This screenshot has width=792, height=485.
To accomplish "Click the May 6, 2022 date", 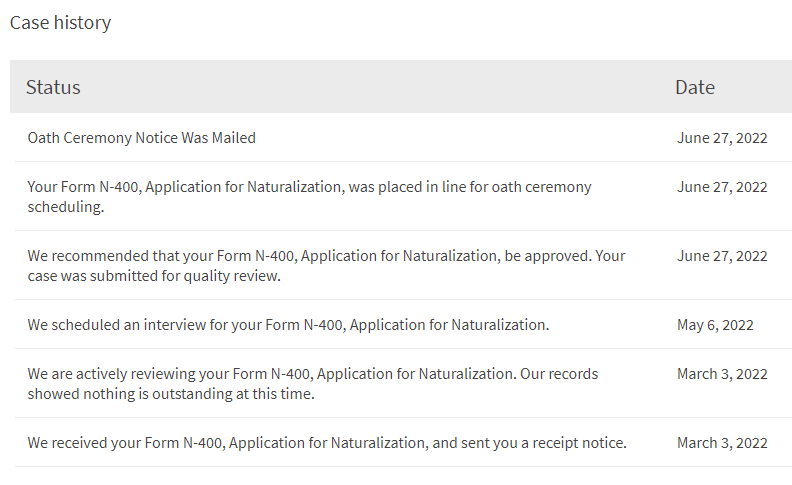I will pyautogui.click(x=715, y=325).
